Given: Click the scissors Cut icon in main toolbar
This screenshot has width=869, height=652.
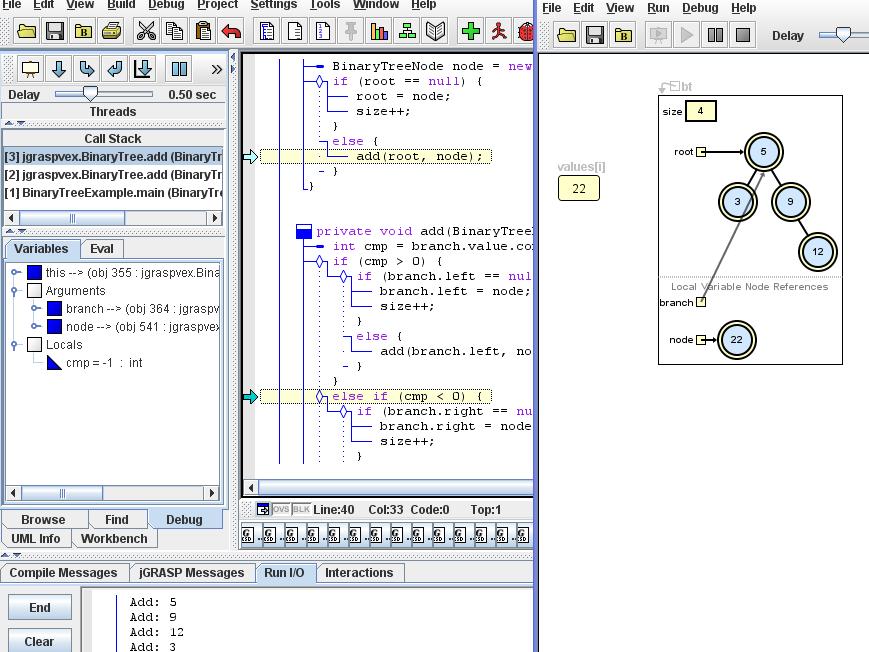Looking at the screenshot, I should pos(146,31).
